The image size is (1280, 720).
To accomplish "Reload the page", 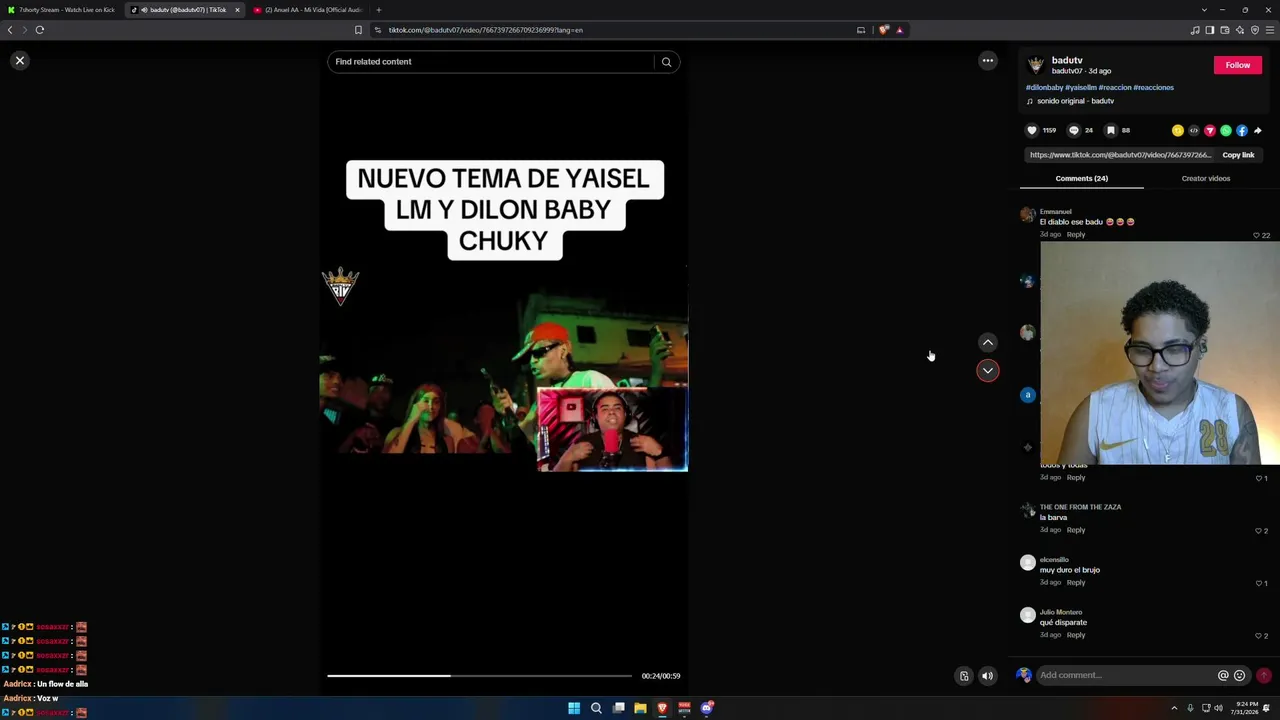I will point(40,30).
